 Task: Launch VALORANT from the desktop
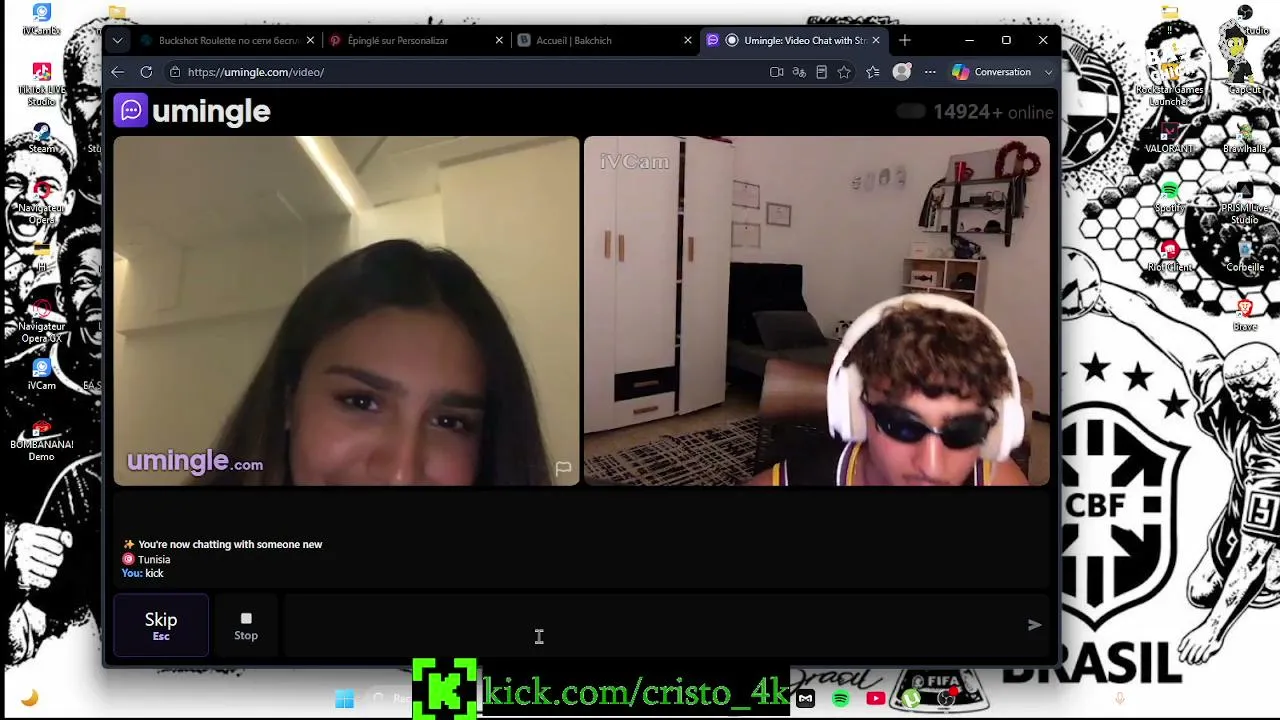[1169, 138]
